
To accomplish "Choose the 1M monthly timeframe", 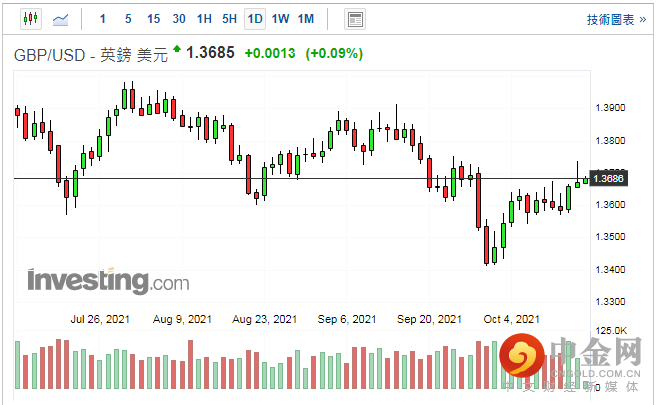I will [x=306, y=19].
